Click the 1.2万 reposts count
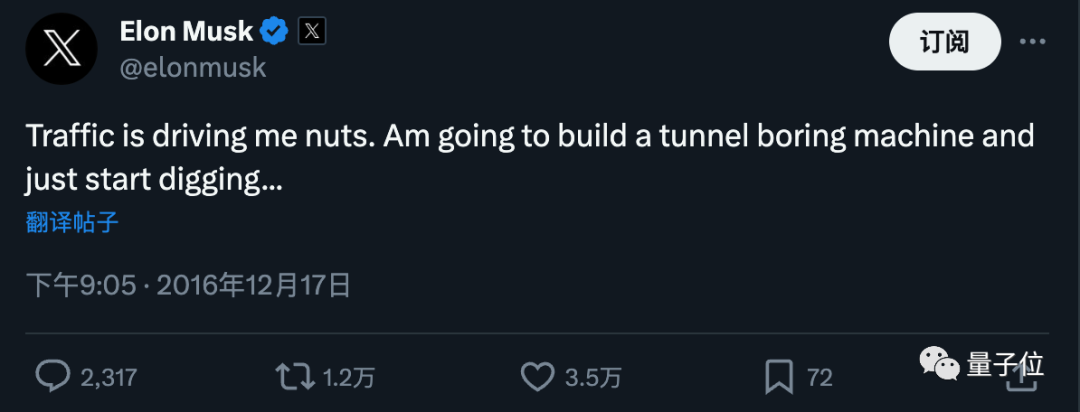Viewport: 1080px width, 412px height. click(348, 377)
